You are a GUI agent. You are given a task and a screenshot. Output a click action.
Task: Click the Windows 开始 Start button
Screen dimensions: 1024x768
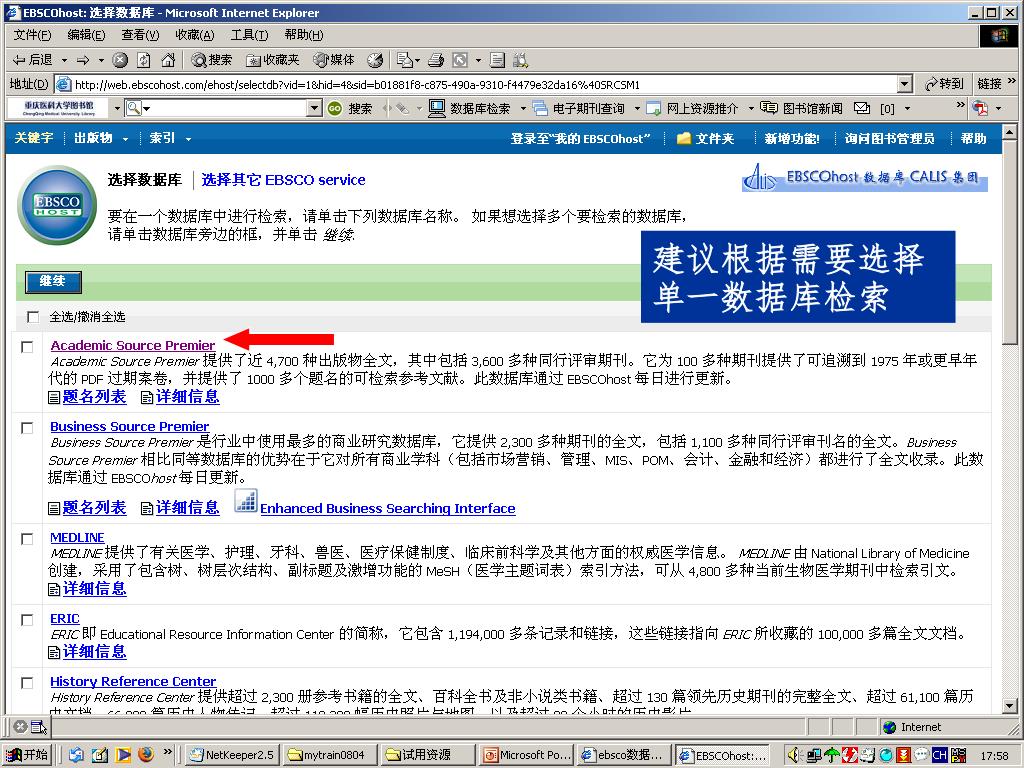pos(27,755)
